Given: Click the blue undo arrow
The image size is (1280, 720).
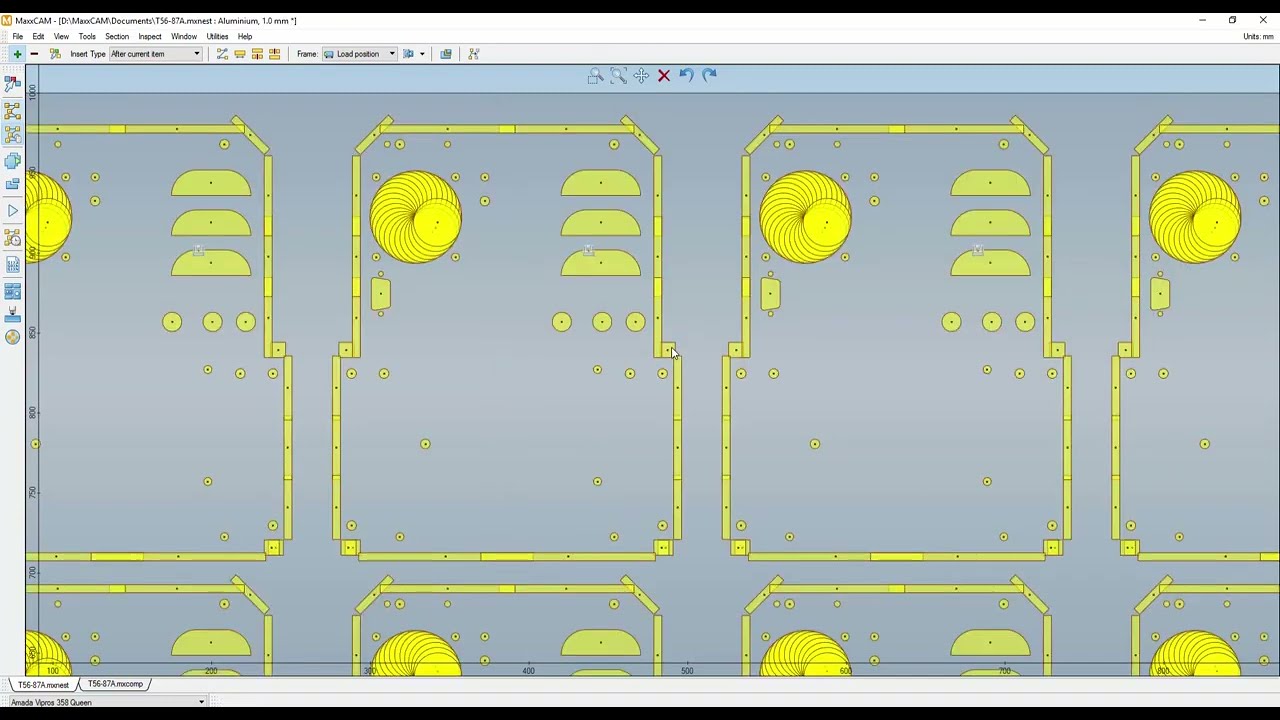Looking at the screenshot, I should 686,75.
